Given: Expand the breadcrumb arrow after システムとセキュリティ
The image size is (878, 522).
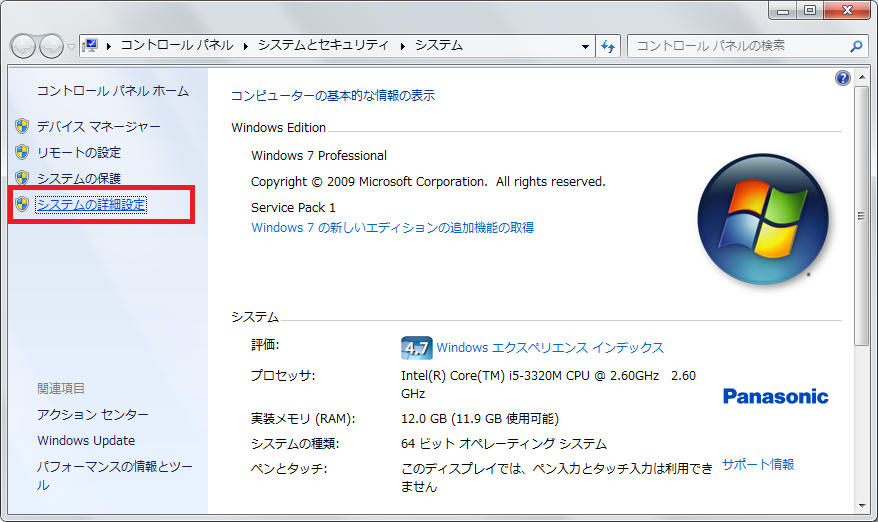Looking at the screenshot, I should pyautogui.click(x=403, y=46).
